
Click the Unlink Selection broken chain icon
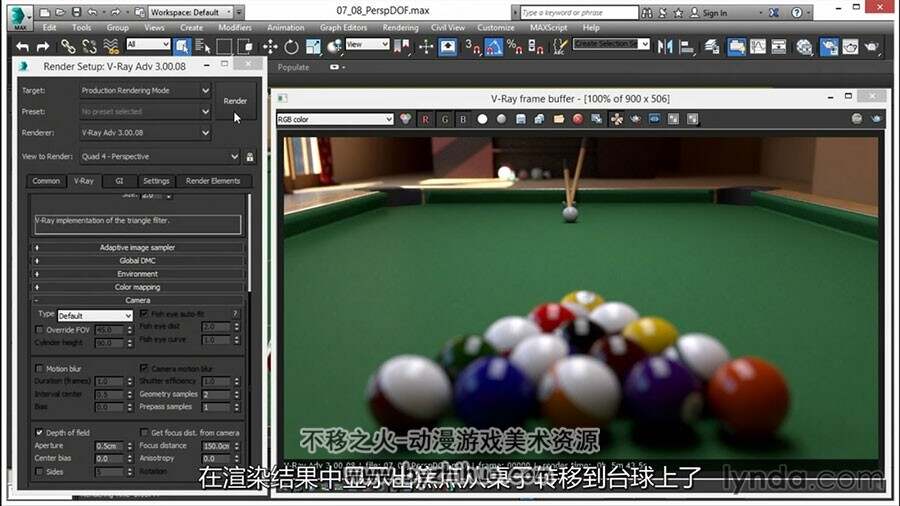coord(90,46)
